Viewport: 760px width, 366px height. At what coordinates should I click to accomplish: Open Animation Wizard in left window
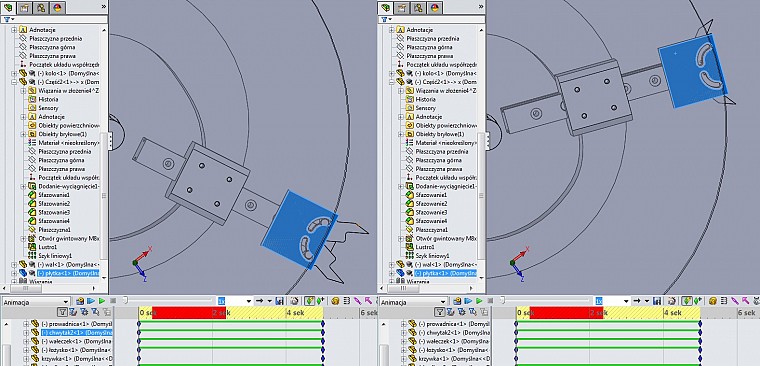294,301
